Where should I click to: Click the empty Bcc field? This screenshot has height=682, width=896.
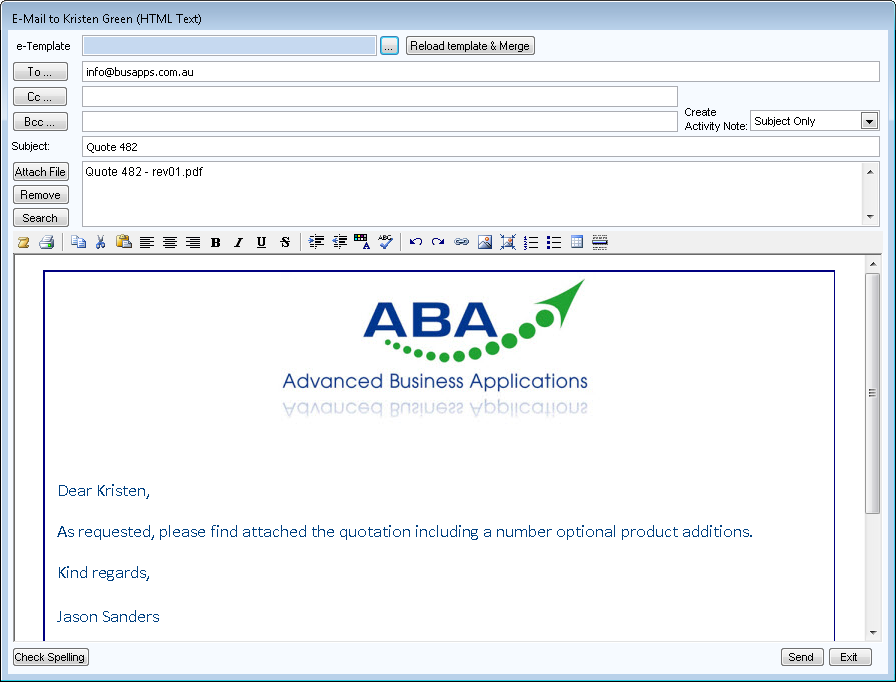tap(380, 122)
